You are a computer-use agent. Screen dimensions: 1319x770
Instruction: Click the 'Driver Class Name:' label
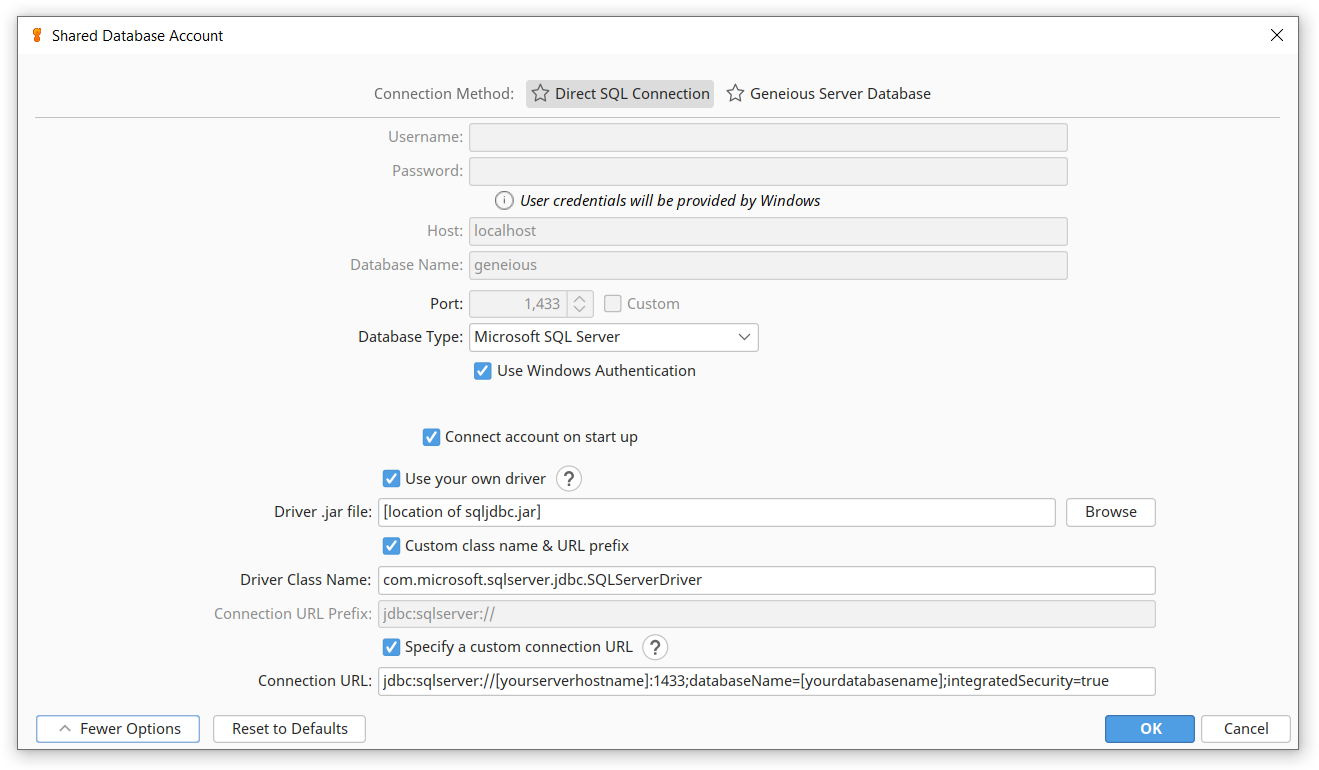(306, 580)
